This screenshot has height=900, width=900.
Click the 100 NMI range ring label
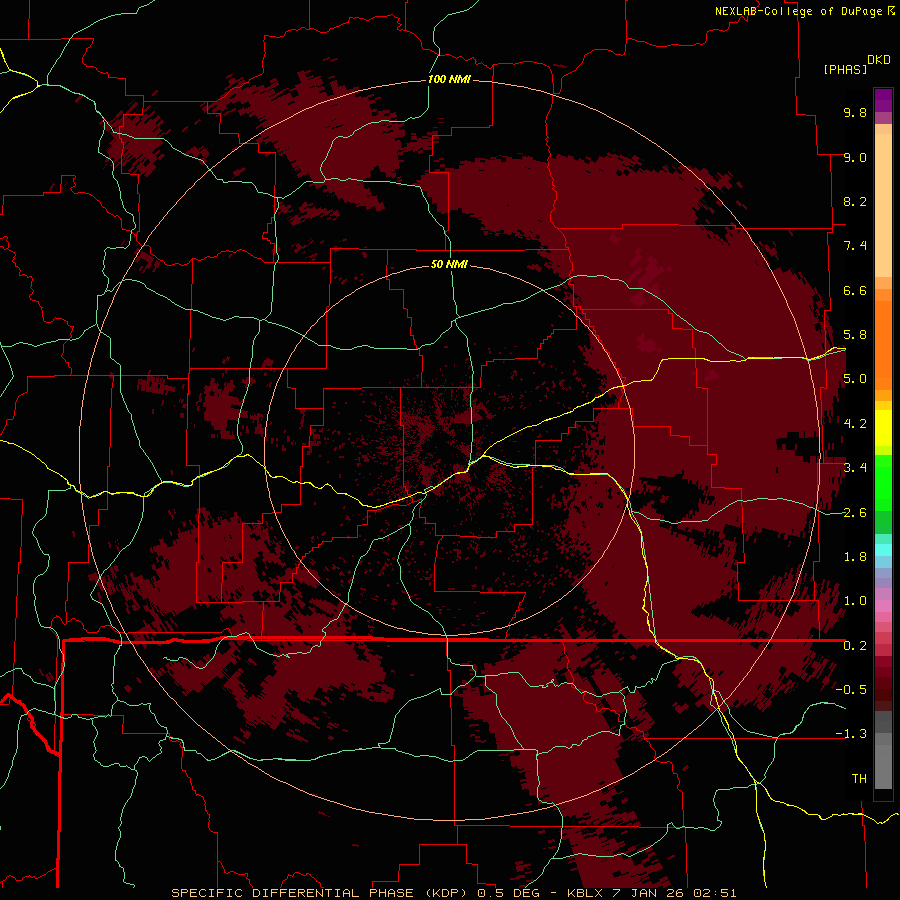[449, 79]
